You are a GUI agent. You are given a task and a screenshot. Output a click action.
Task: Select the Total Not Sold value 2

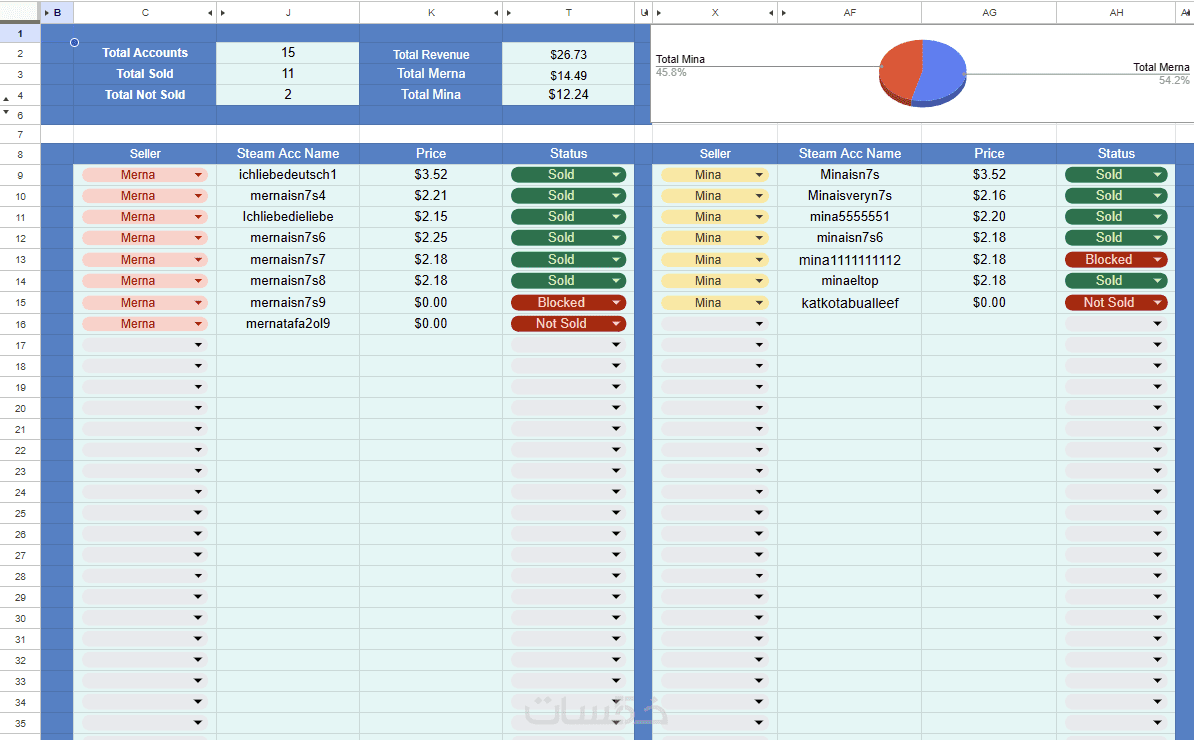point(288,94)
